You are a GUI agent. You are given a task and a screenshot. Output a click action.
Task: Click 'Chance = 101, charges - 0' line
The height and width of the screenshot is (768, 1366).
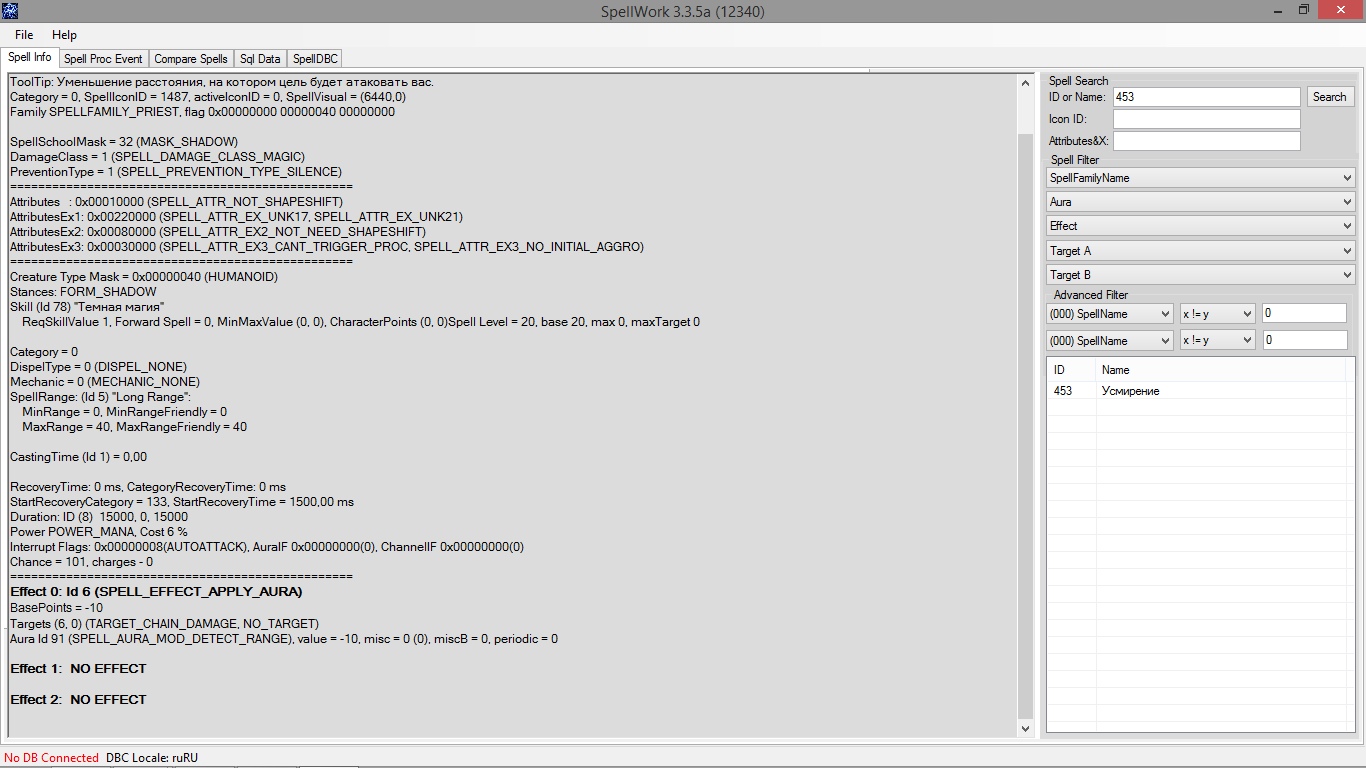(81, 562)
